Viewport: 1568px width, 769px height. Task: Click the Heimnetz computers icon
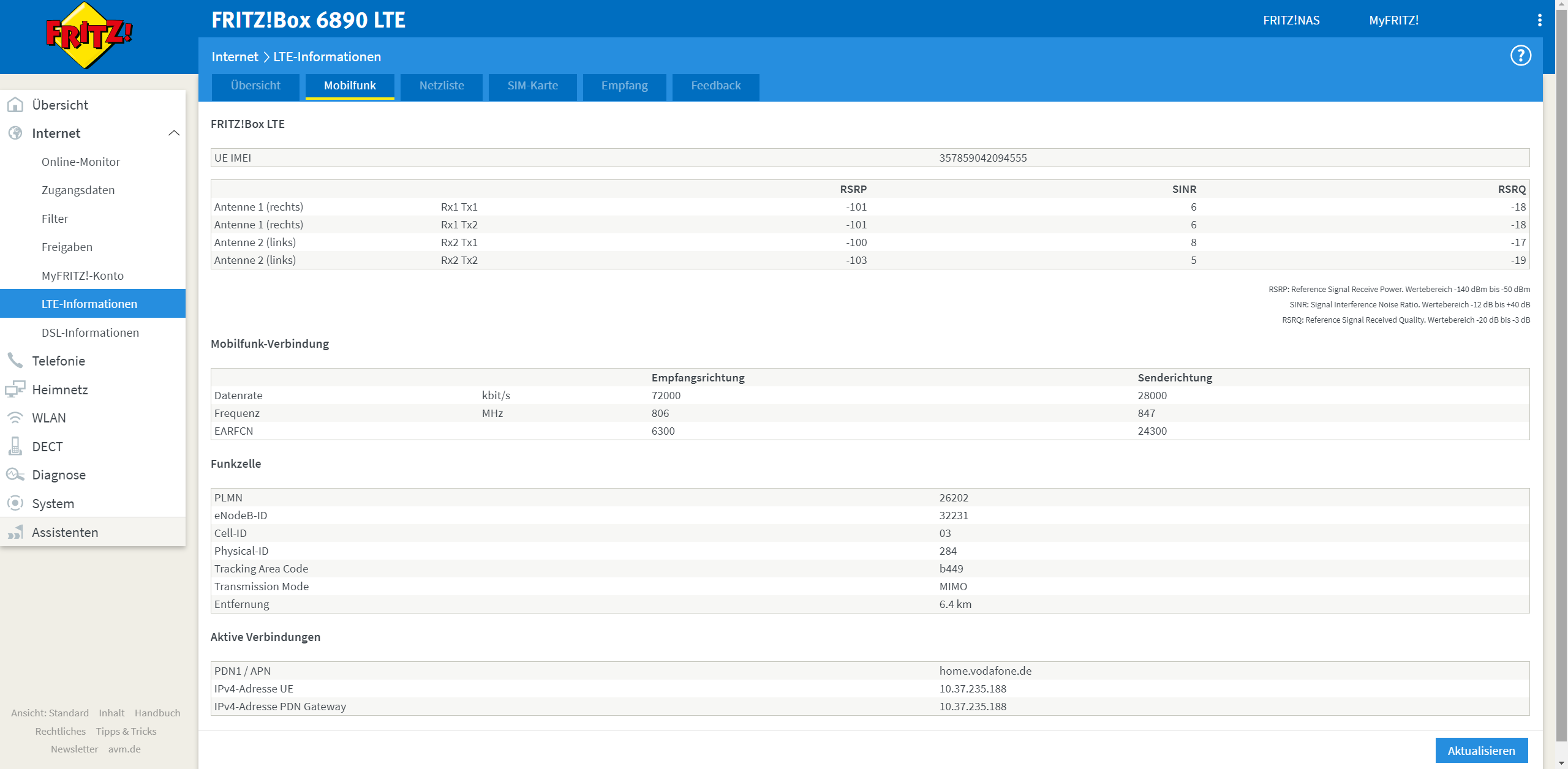click(15, 389)
